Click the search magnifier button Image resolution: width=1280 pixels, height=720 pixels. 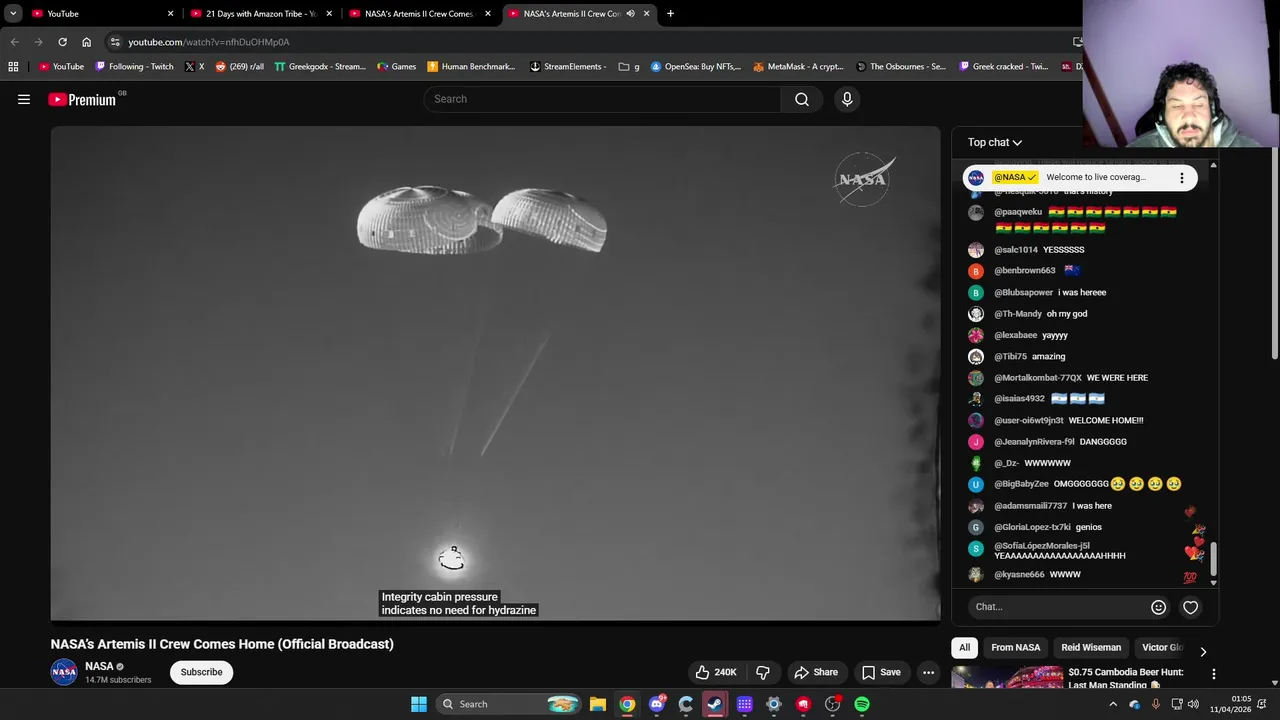802,99
